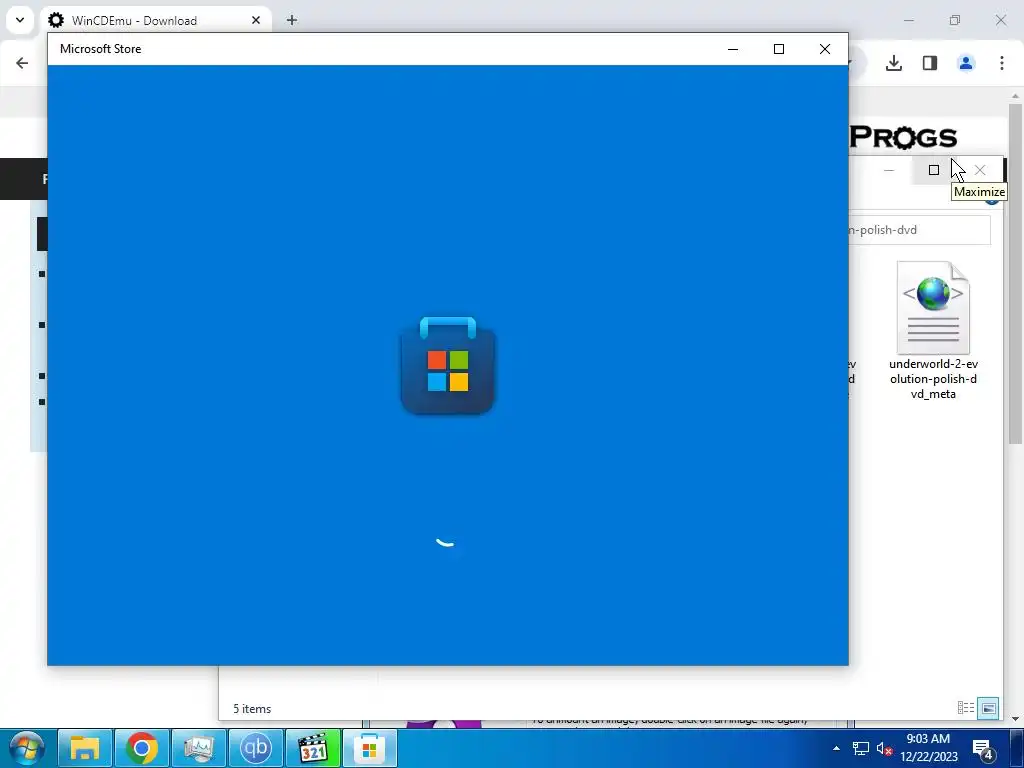
Task: Open File Explorer from the taskbar
Action: (x=85, y=748)
